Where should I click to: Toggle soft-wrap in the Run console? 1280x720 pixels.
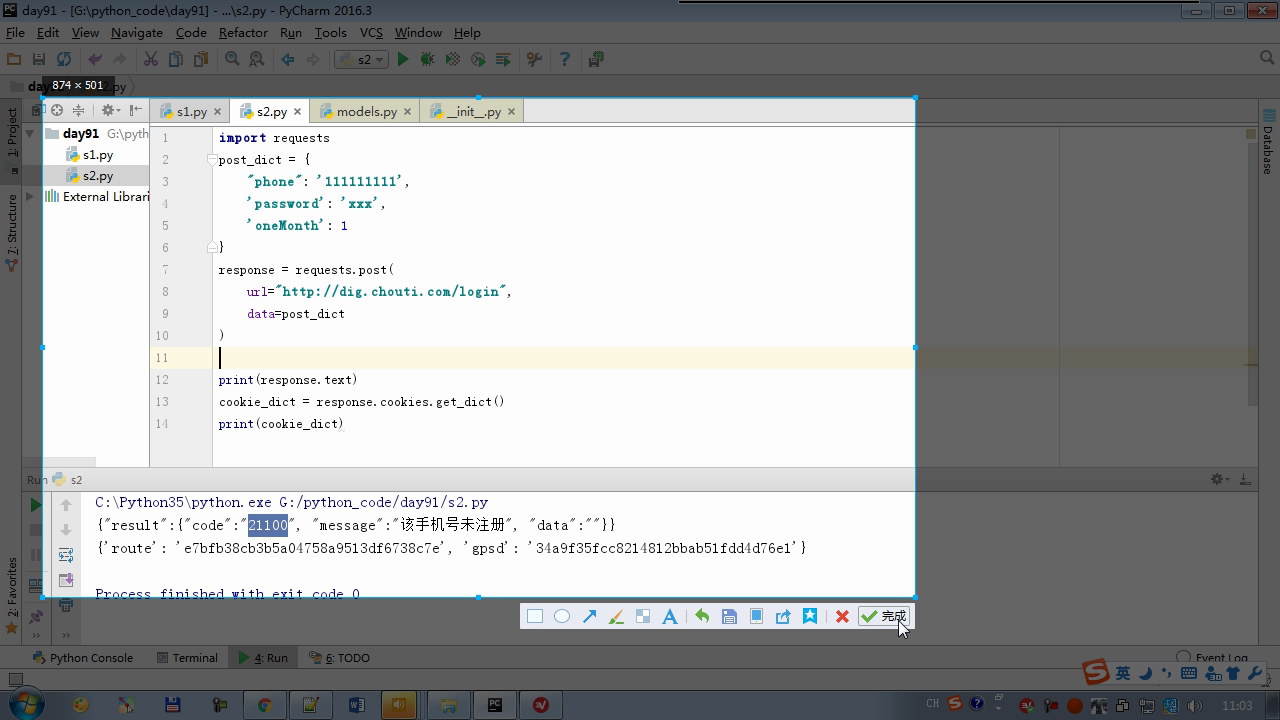point(66,555)
